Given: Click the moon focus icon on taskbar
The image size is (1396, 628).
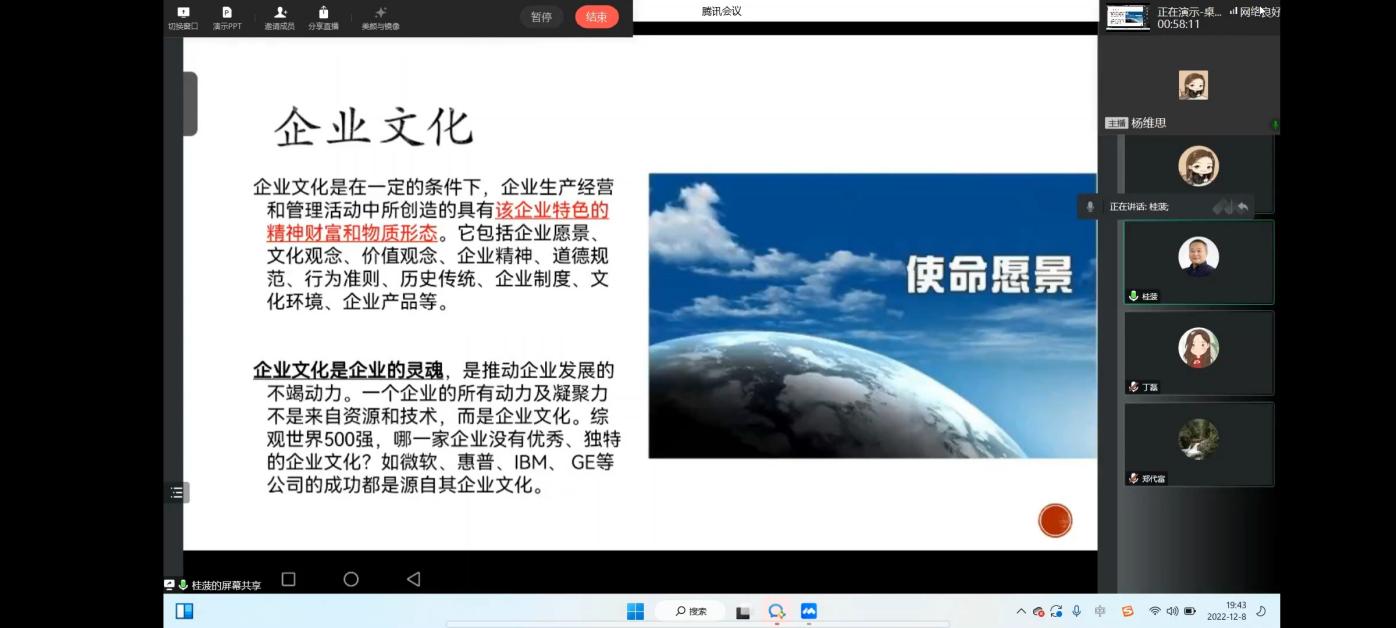Looking at the screenshot, I should (1261, 611).
